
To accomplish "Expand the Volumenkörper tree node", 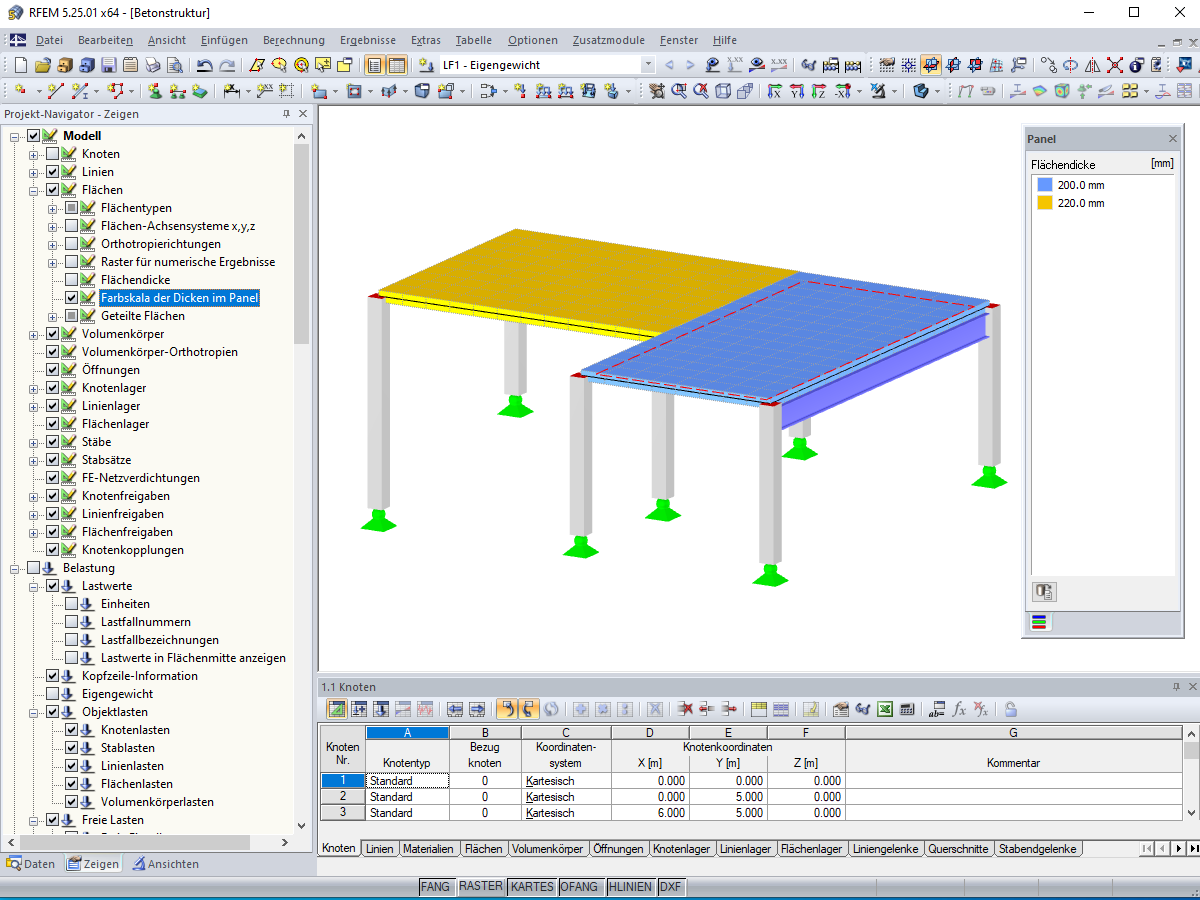I will (x=34, y=334).
